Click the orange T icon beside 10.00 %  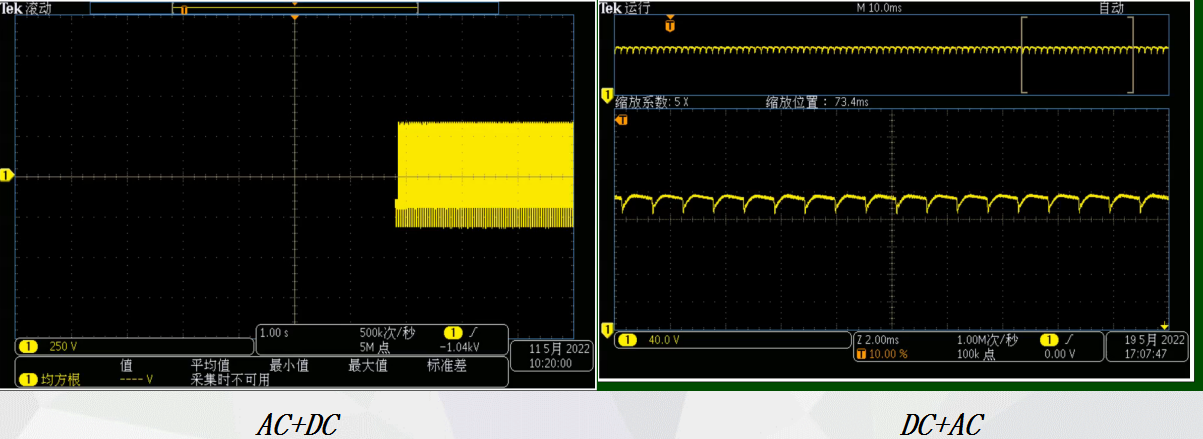862,354
